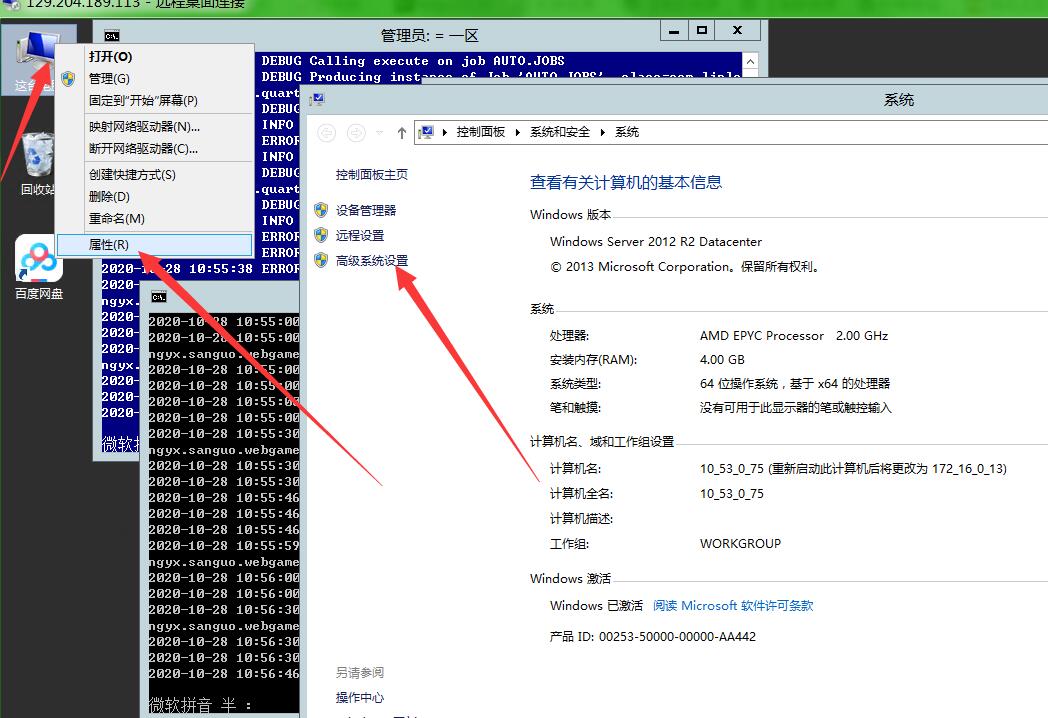Open the Baidu Netdisk (百度网盘) desktop icon
1048x718 pixels.
39,263
